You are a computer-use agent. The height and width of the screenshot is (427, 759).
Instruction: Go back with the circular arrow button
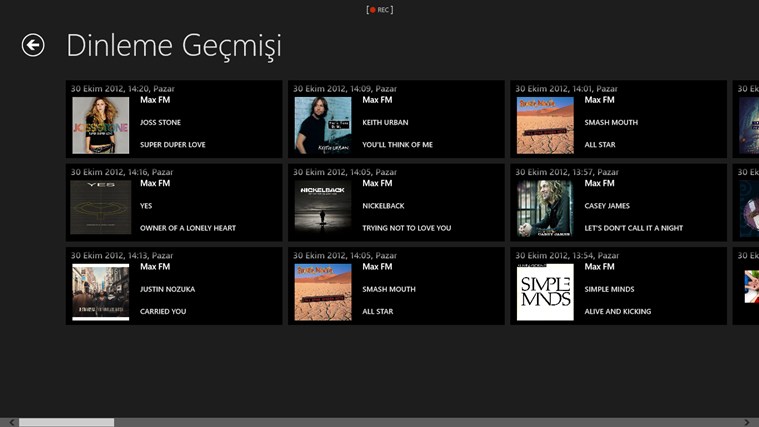pyautogui.click(x=33, y=45)
